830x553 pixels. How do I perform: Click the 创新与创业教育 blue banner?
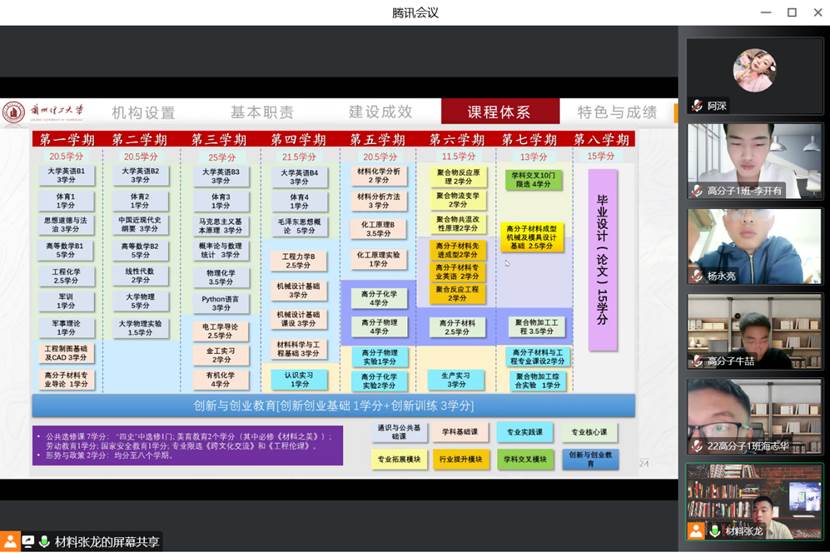point(333,405)
